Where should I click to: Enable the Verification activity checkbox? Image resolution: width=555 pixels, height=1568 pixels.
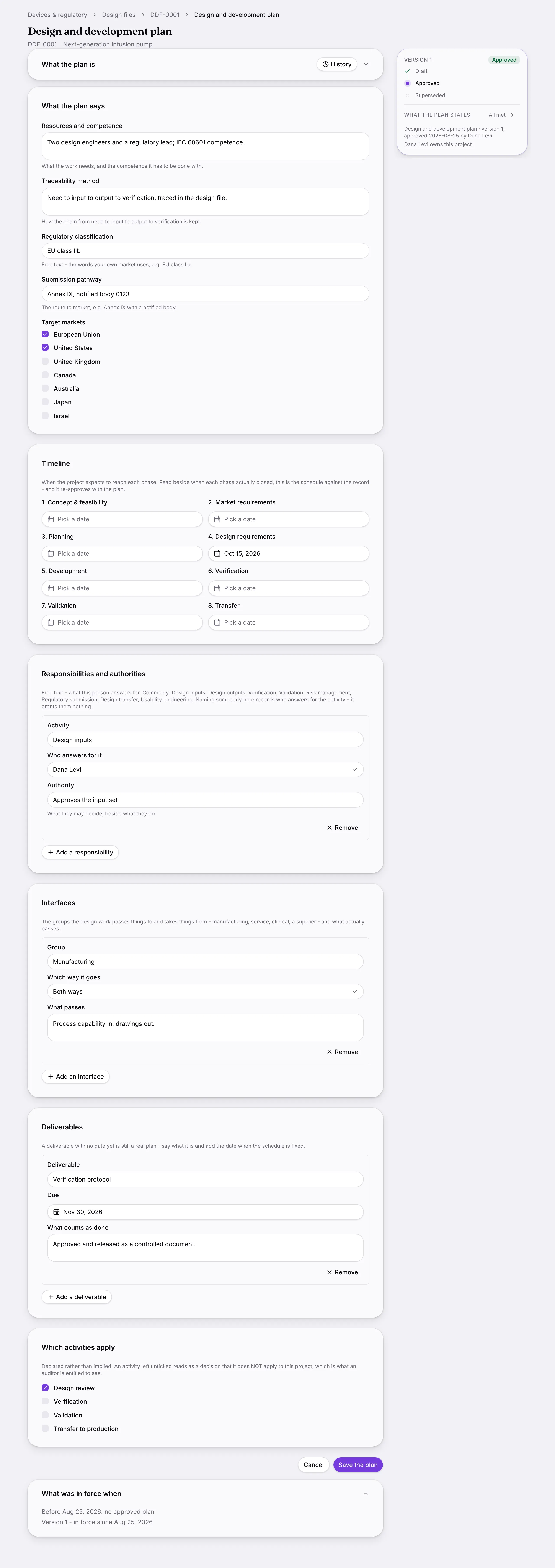(x=45, y=1401)
